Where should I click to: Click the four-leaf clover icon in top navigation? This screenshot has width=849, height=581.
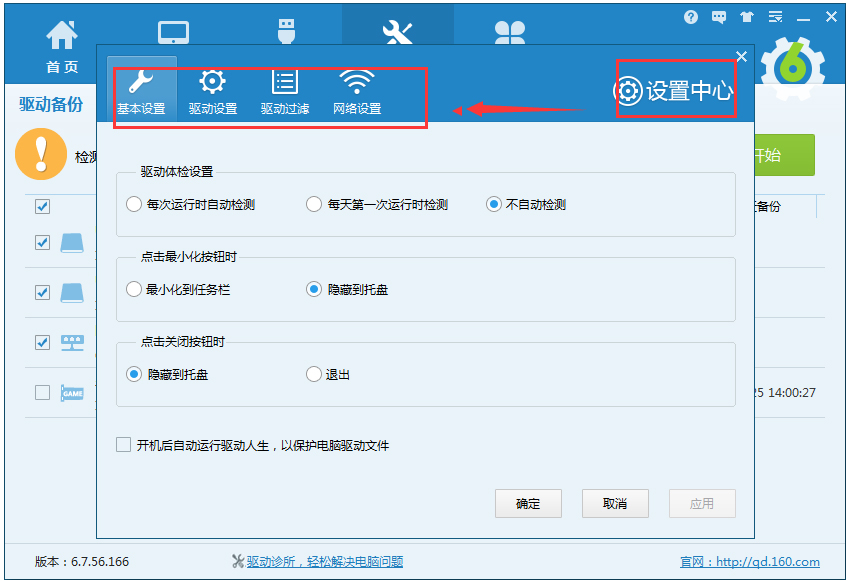[509, 33]
